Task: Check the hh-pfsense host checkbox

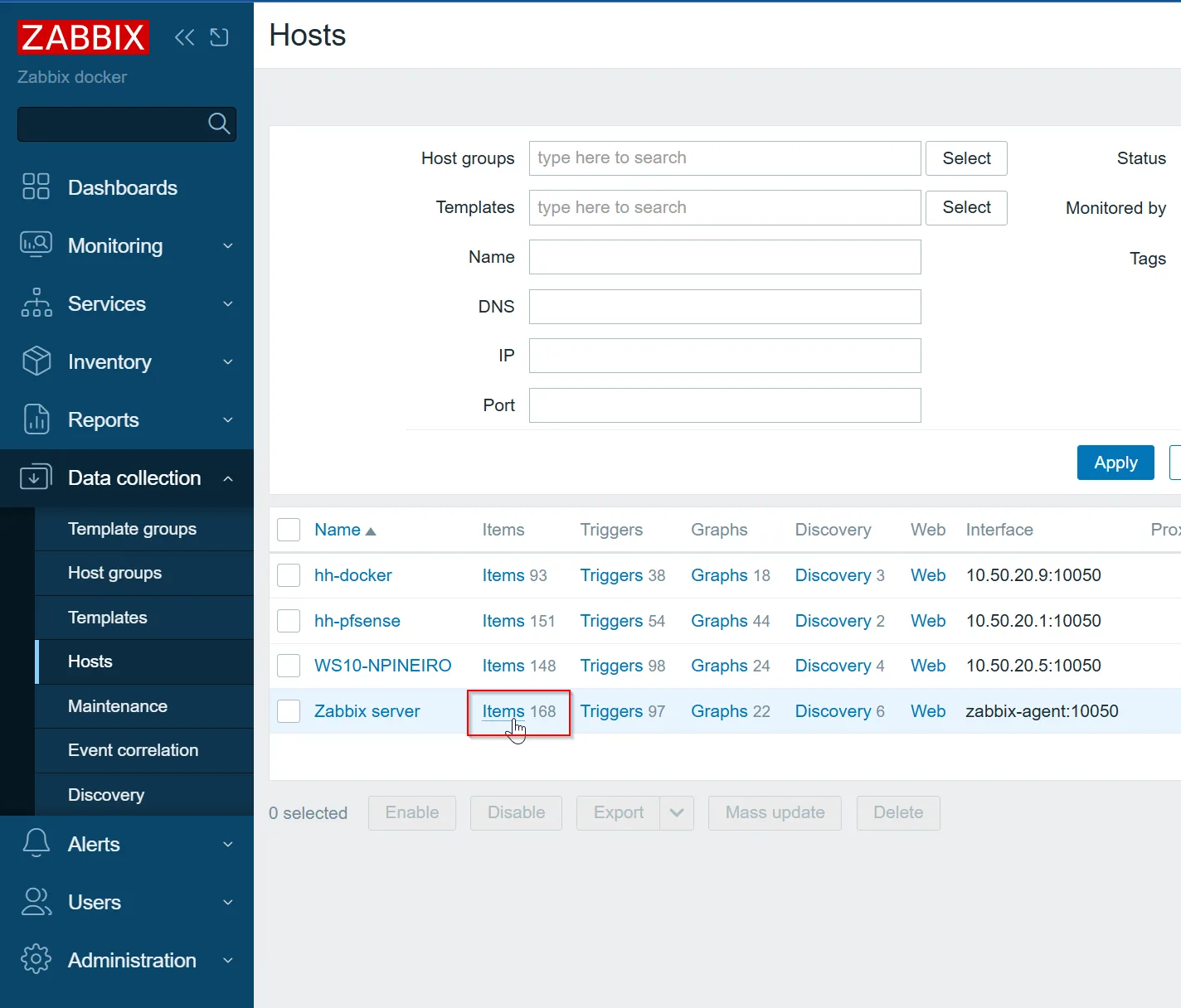Action: click(289, 621)
